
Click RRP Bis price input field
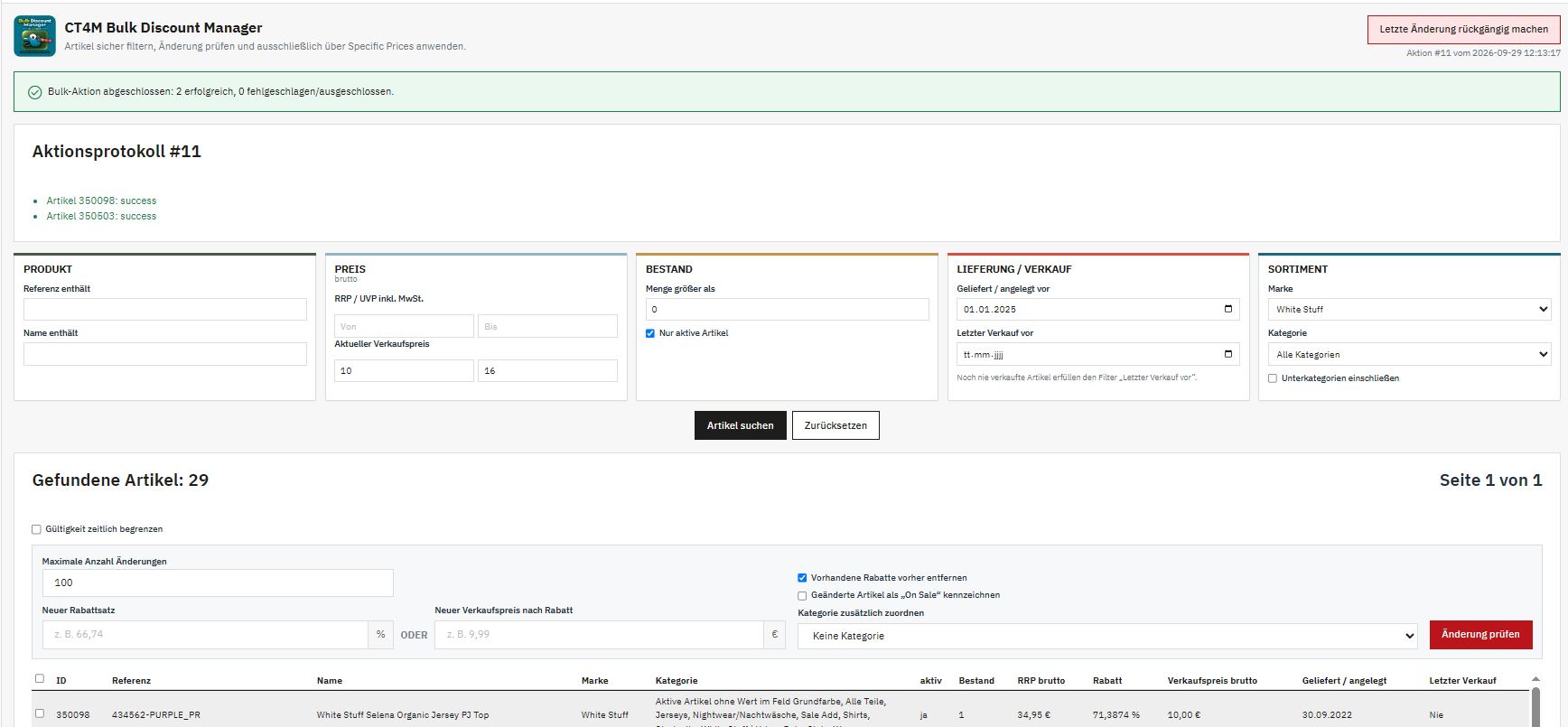click(x=547, y=326)
